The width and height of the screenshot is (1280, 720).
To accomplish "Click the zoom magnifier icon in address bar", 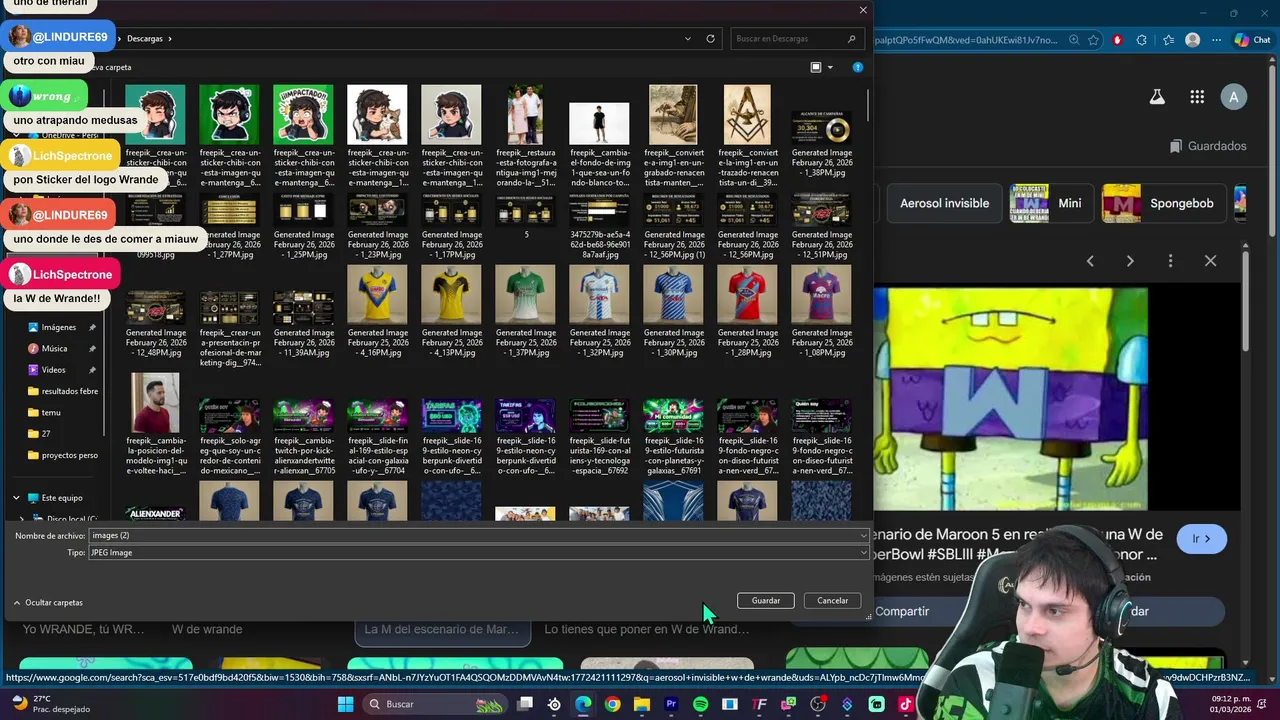I will (1072, 40).
